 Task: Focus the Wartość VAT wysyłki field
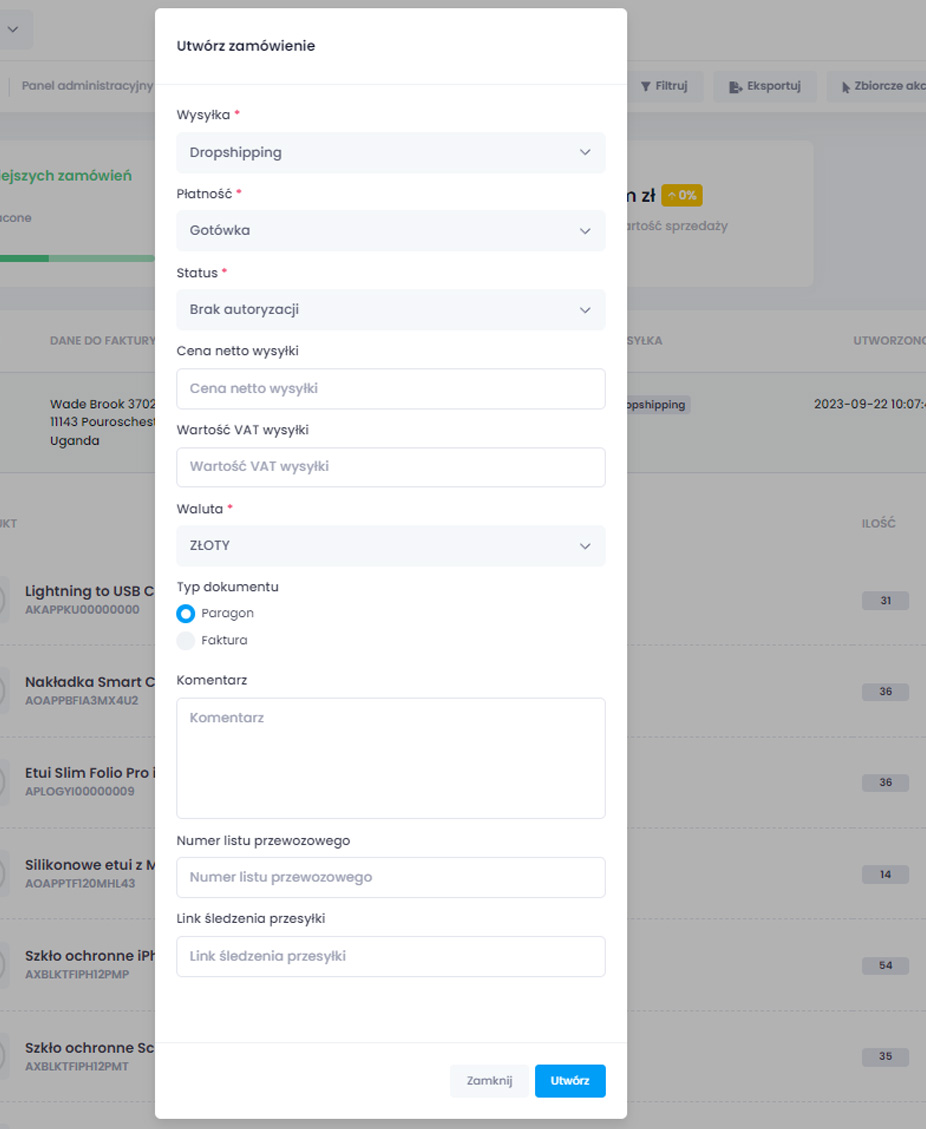pyautogui.click(x=390, y=467)
